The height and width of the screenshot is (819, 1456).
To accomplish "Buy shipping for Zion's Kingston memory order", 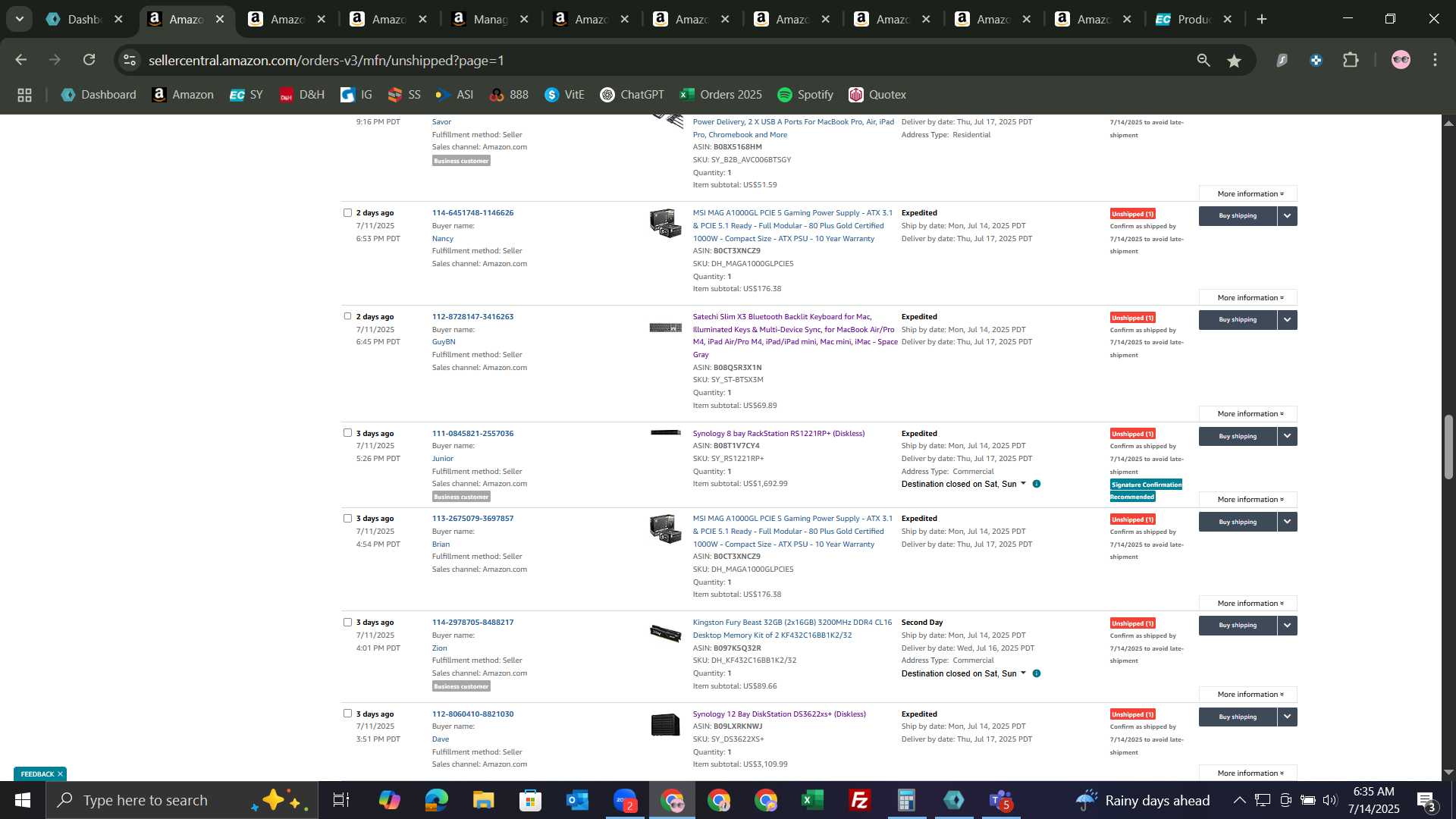I will 1238,626.
